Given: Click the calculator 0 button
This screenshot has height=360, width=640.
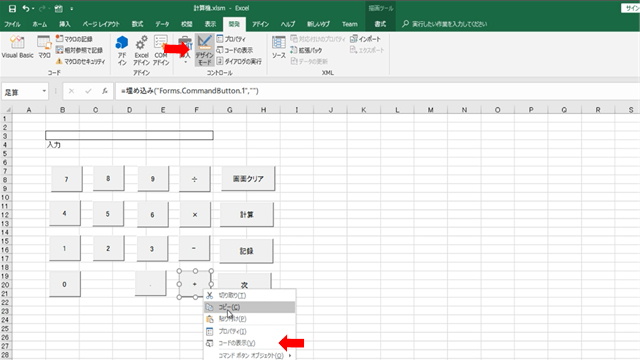Looking at the screenshot, I should coord(65,284).
